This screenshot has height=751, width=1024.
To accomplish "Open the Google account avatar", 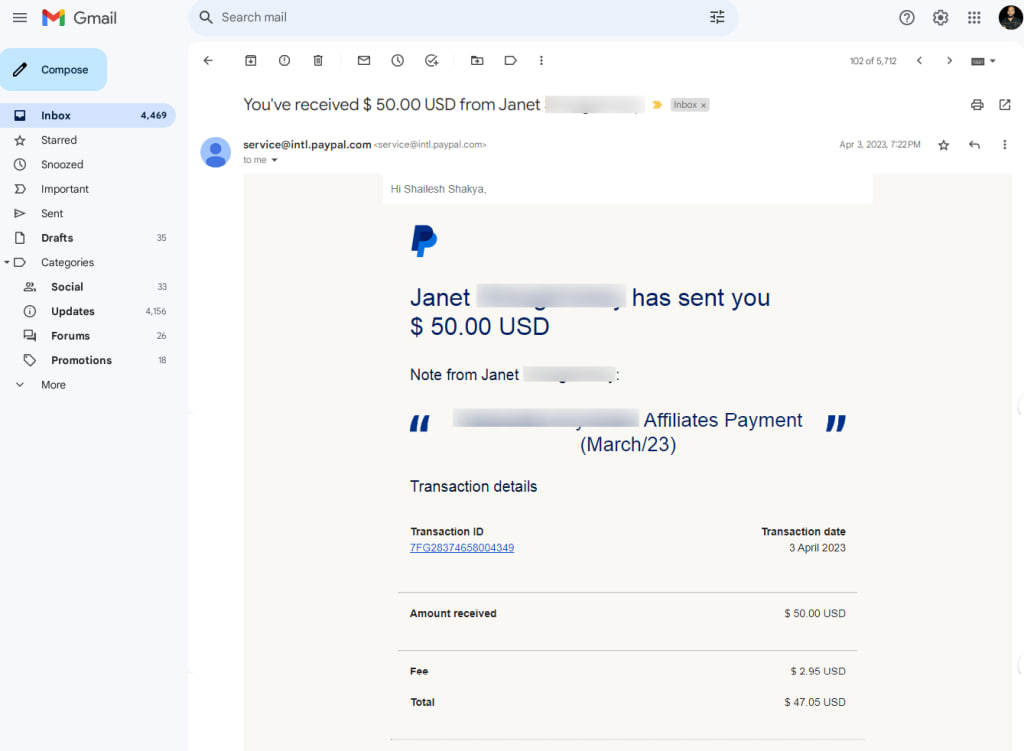I will pyautogui.click(x=1010, y=17).
